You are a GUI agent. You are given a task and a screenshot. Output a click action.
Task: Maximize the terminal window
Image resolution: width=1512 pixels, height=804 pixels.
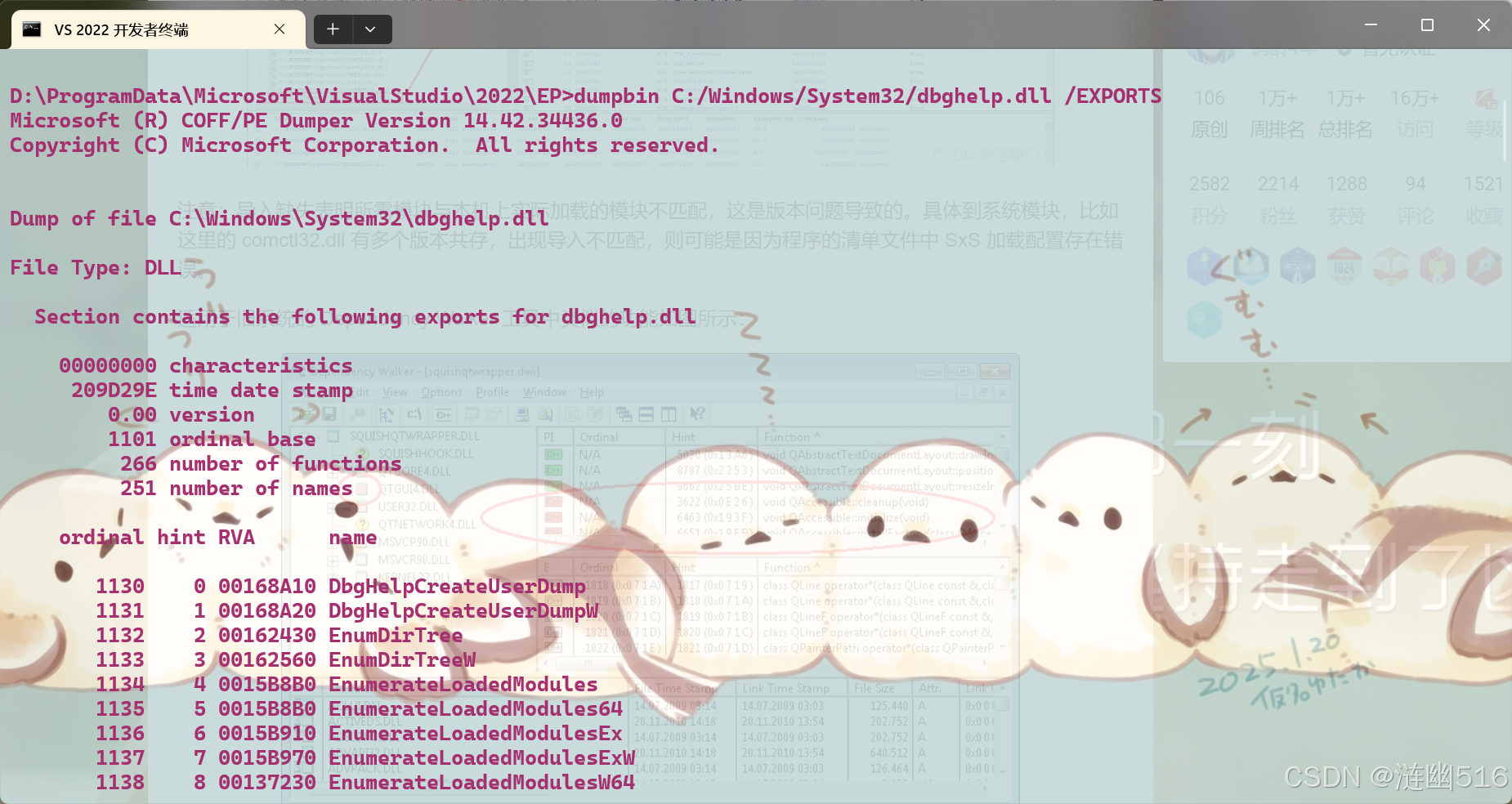coord(1427,25)
